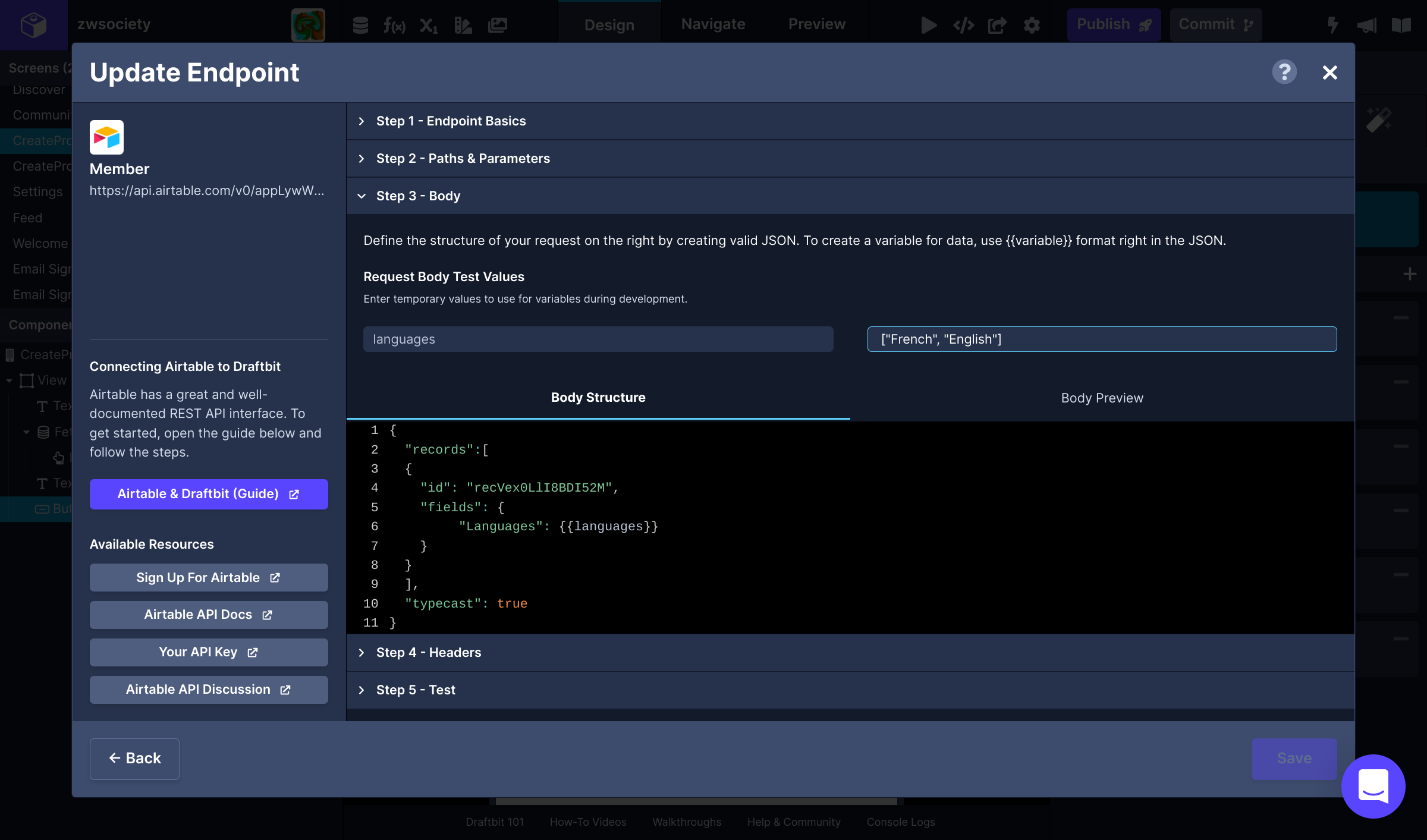This screenshot has width=1427, height=840.
Task: Select the Design tab
Action: pyautogui.click(x=609, y=25)
